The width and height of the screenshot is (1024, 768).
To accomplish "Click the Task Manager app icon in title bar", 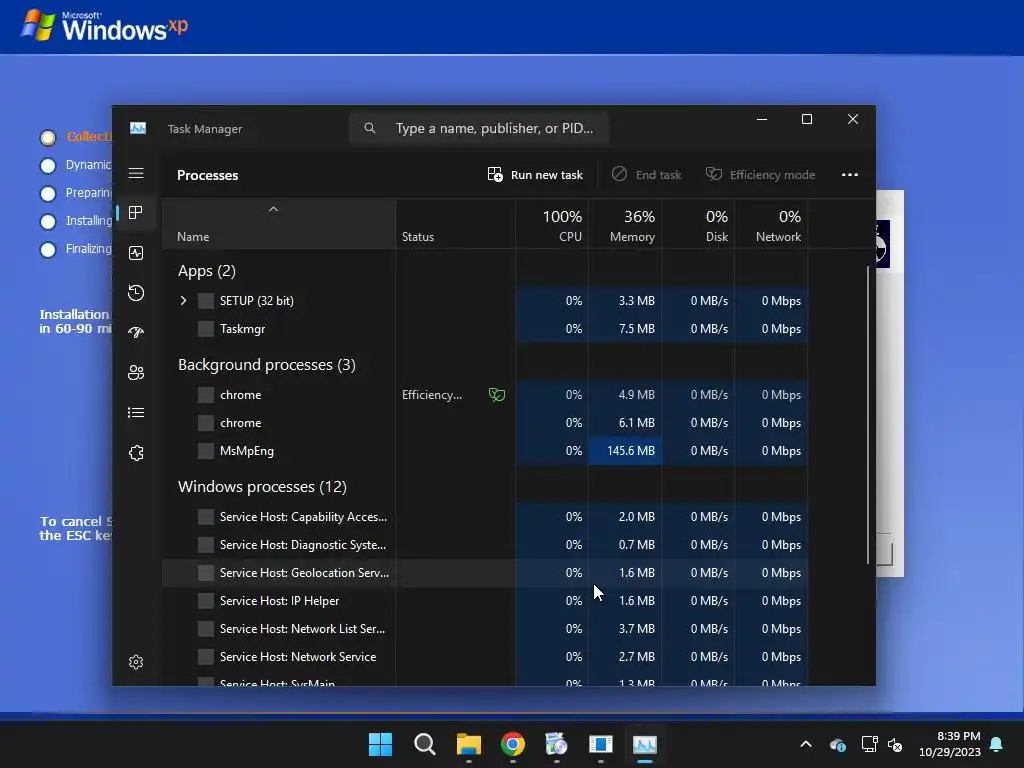I will [138, 128].
